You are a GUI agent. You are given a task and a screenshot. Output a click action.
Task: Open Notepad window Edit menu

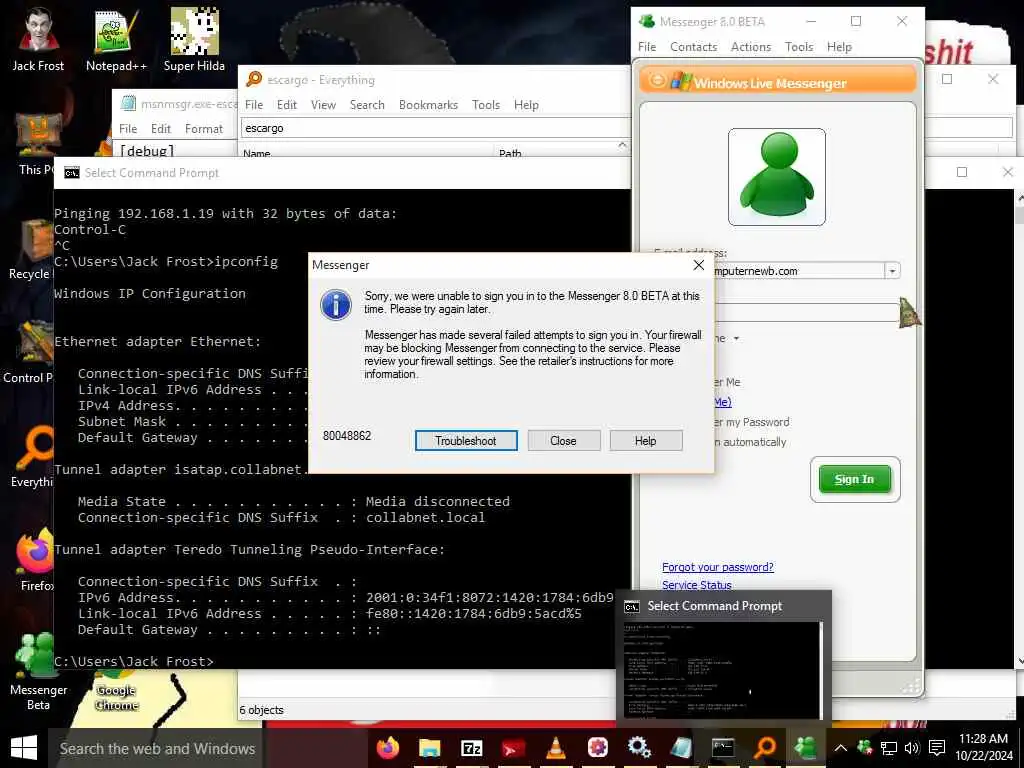(x=161, y=129)
